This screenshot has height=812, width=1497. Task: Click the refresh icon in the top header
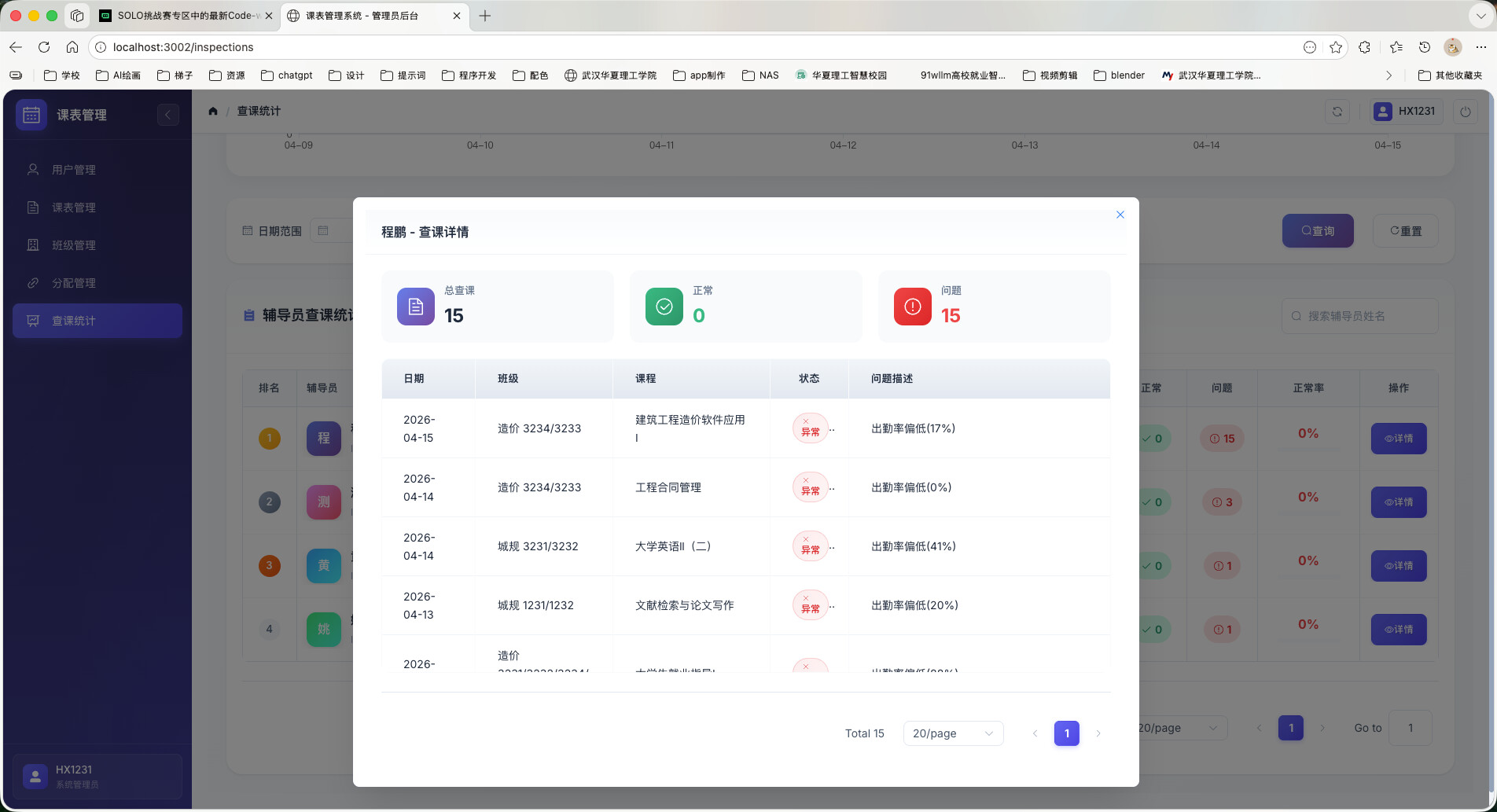click(1337, 112)
